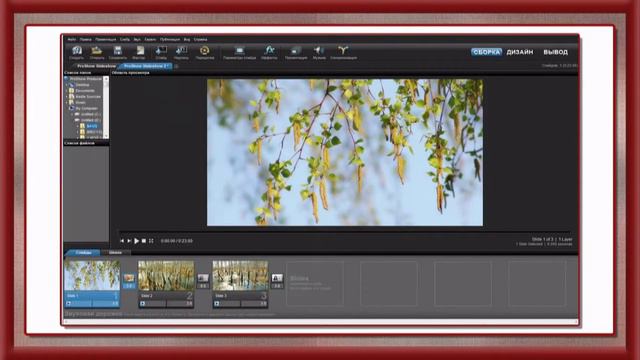Viewport: 640px width, 360px height.
Task: Select the Slide 1 thumbnail
Action: coord(92,276)
